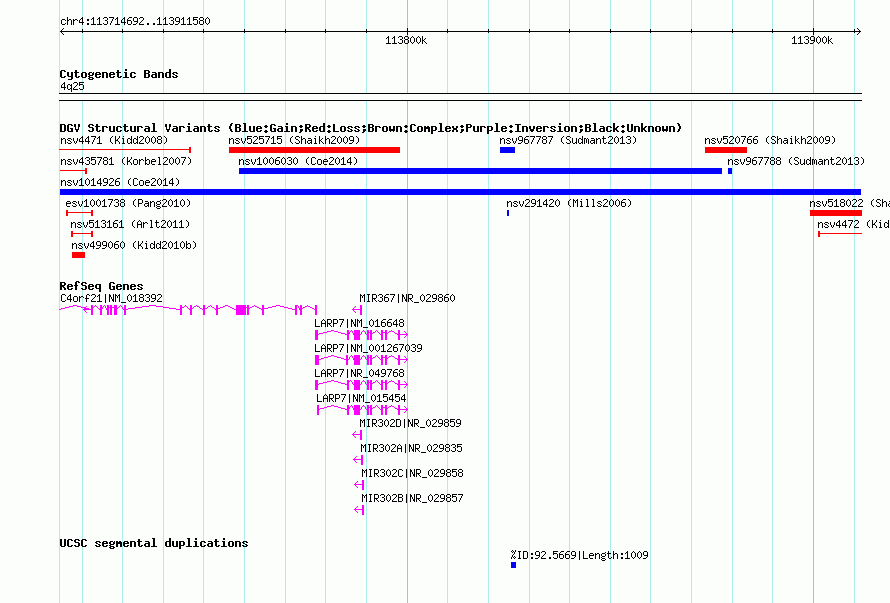Open the Cytogenetic Bands track heading
This screenshot has width=890, height=603.
pyautogui.click(x=119, y=74)
